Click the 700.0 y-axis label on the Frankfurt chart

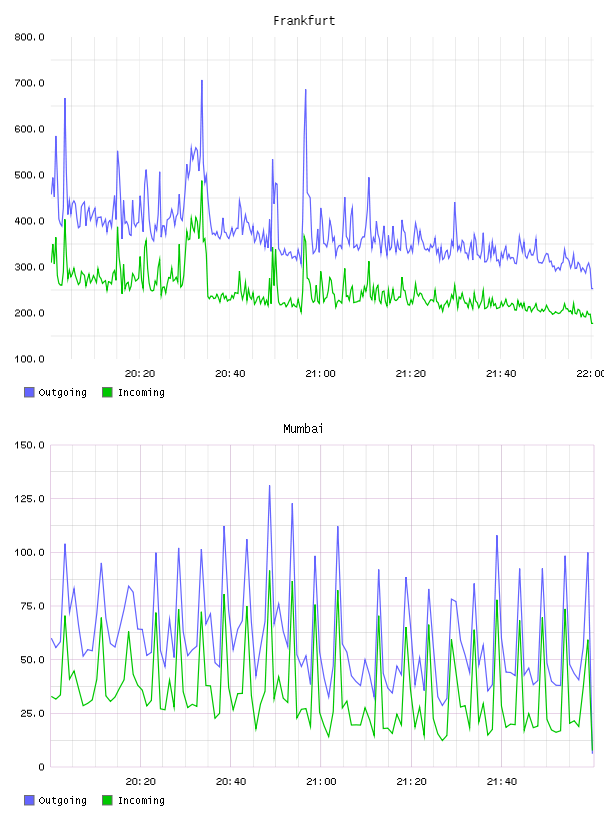pos(29,83)
